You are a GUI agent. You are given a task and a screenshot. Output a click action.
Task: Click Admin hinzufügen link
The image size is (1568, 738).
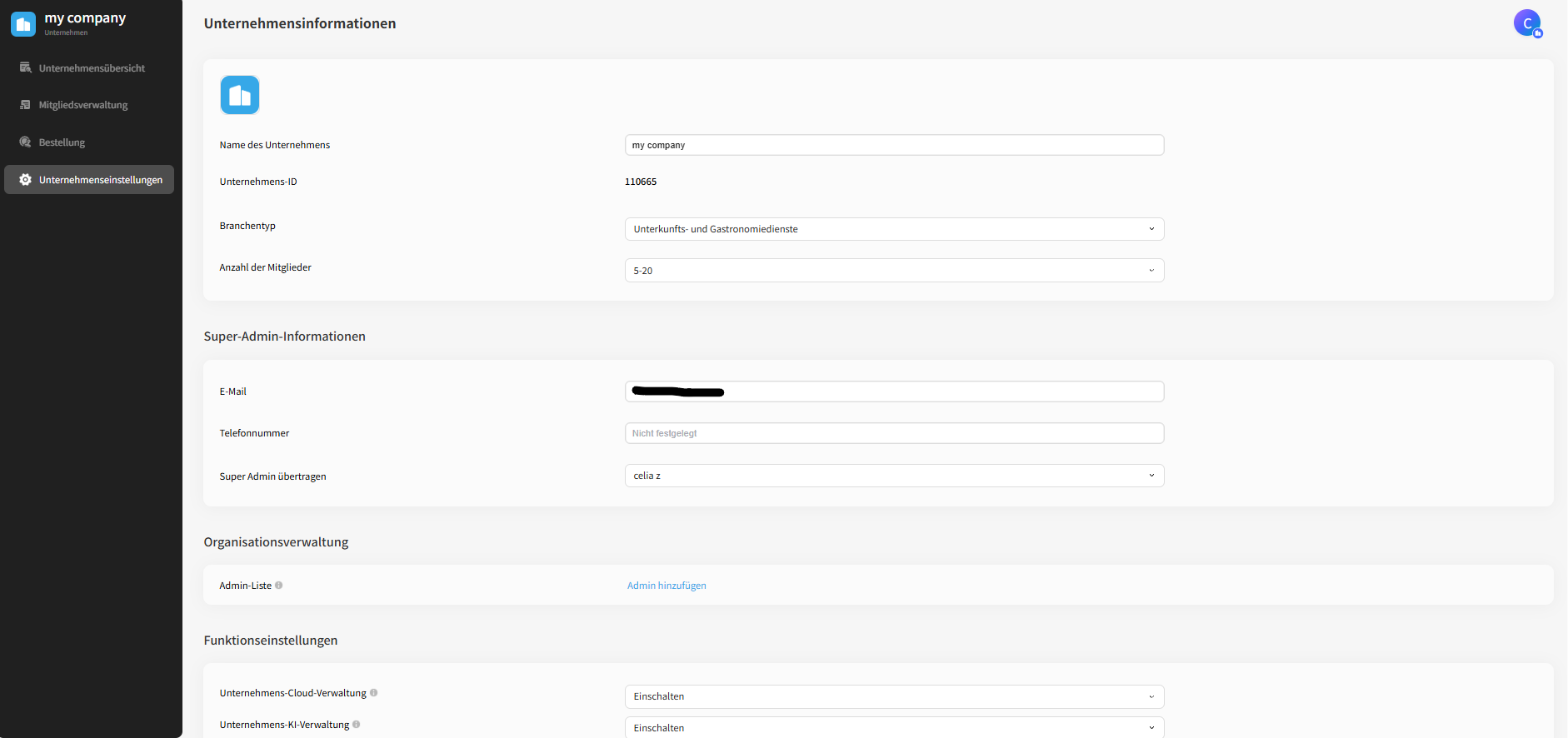pos(667,586)
